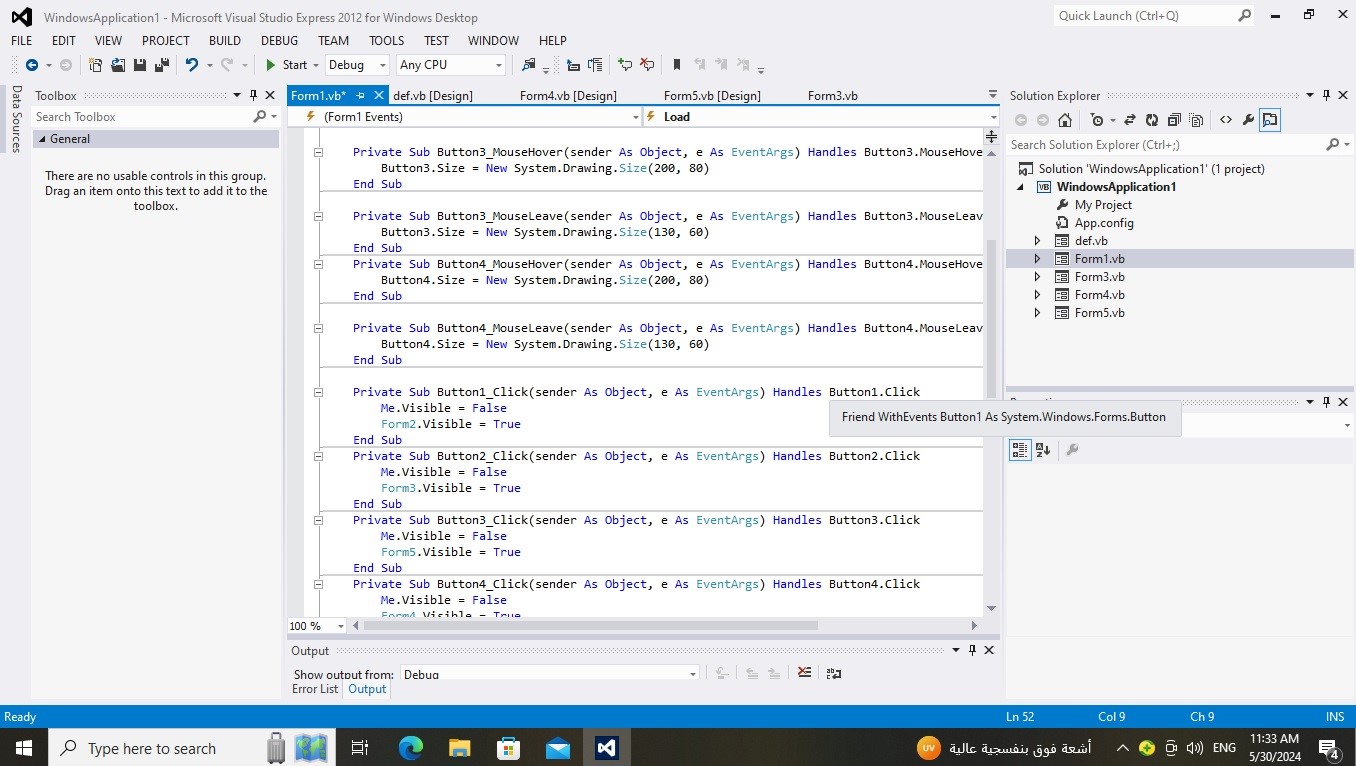Collapse the General group in Toolbox
The width and height of the screenshot is (1356, 766).
(x=41, y=139)
